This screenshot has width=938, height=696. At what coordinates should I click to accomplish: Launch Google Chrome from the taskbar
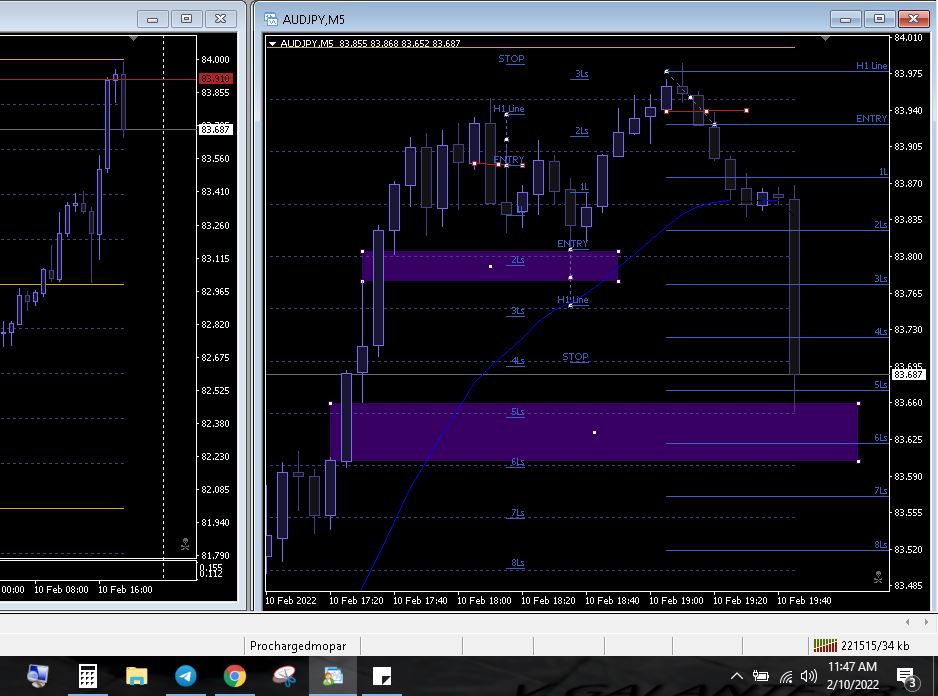234,676
